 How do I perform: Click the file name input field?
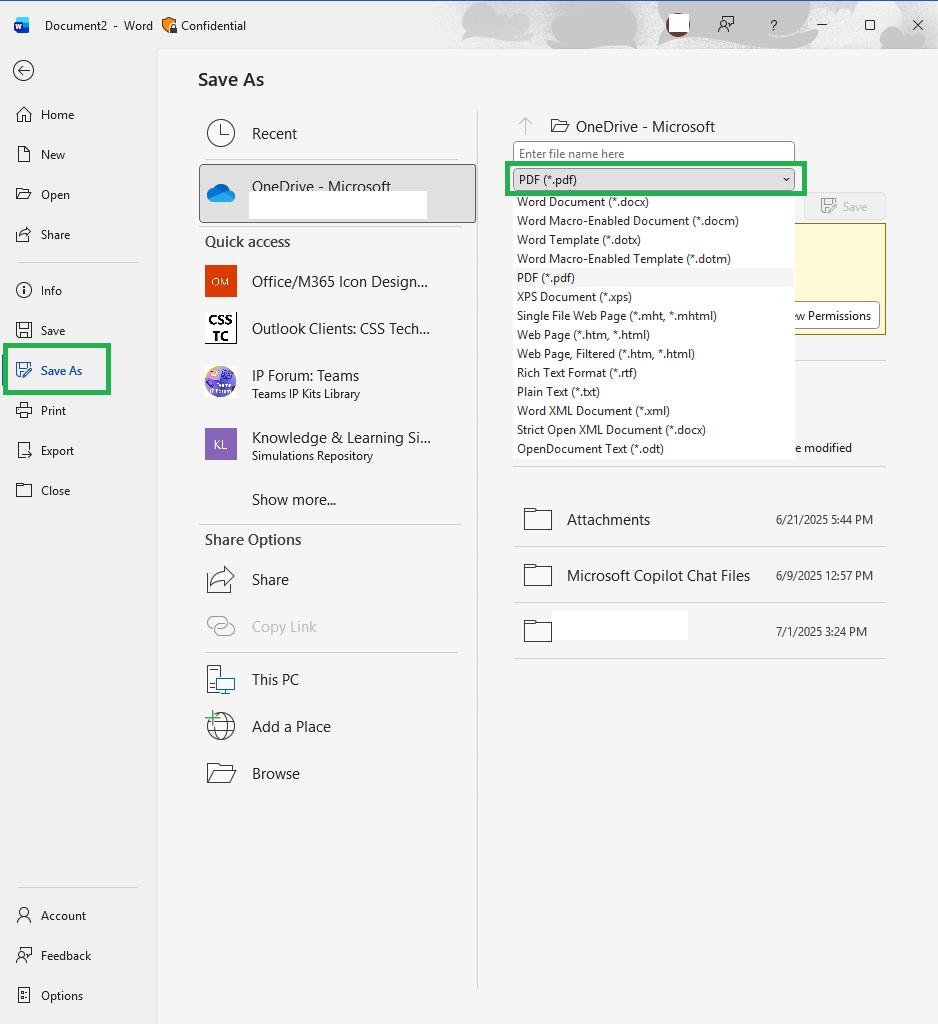[x=654, y=153]
